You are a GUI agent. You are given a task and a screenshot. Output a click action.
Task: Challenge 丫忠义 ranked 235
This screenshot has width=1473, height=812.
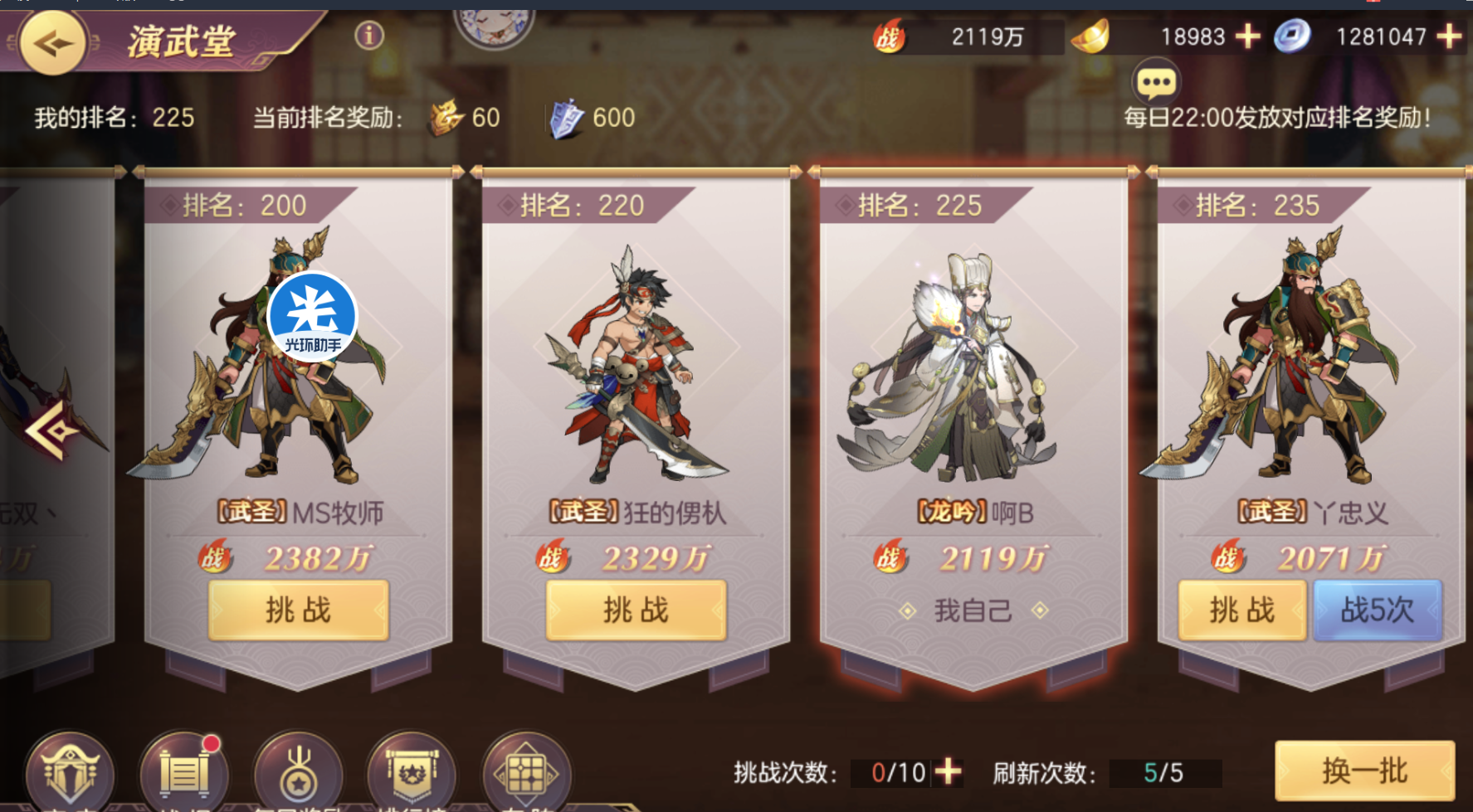tap(1242, 610)
